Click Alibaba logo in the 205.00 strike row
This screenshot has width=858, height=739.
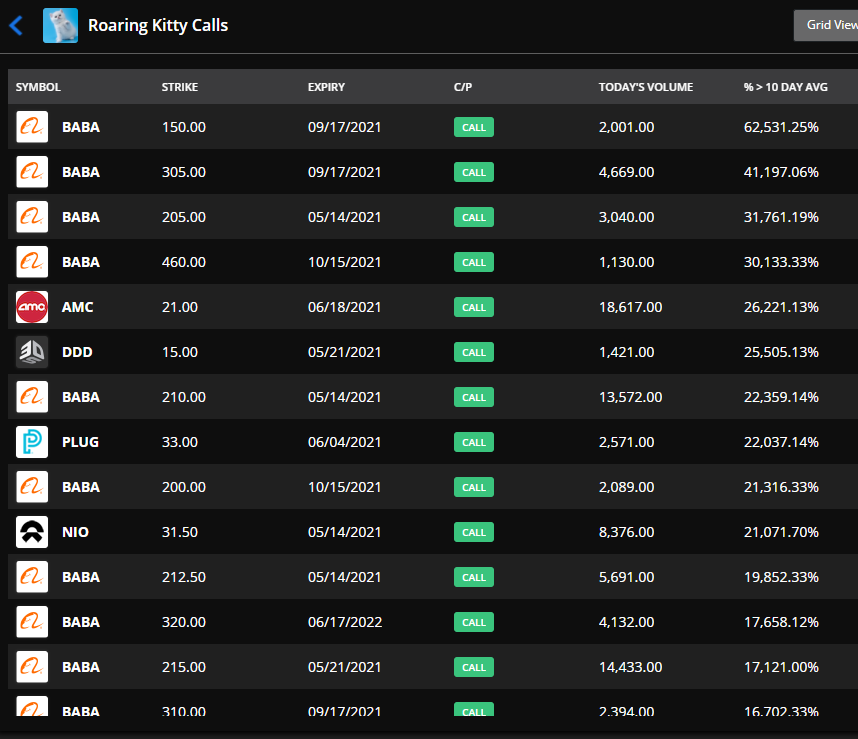32,217
